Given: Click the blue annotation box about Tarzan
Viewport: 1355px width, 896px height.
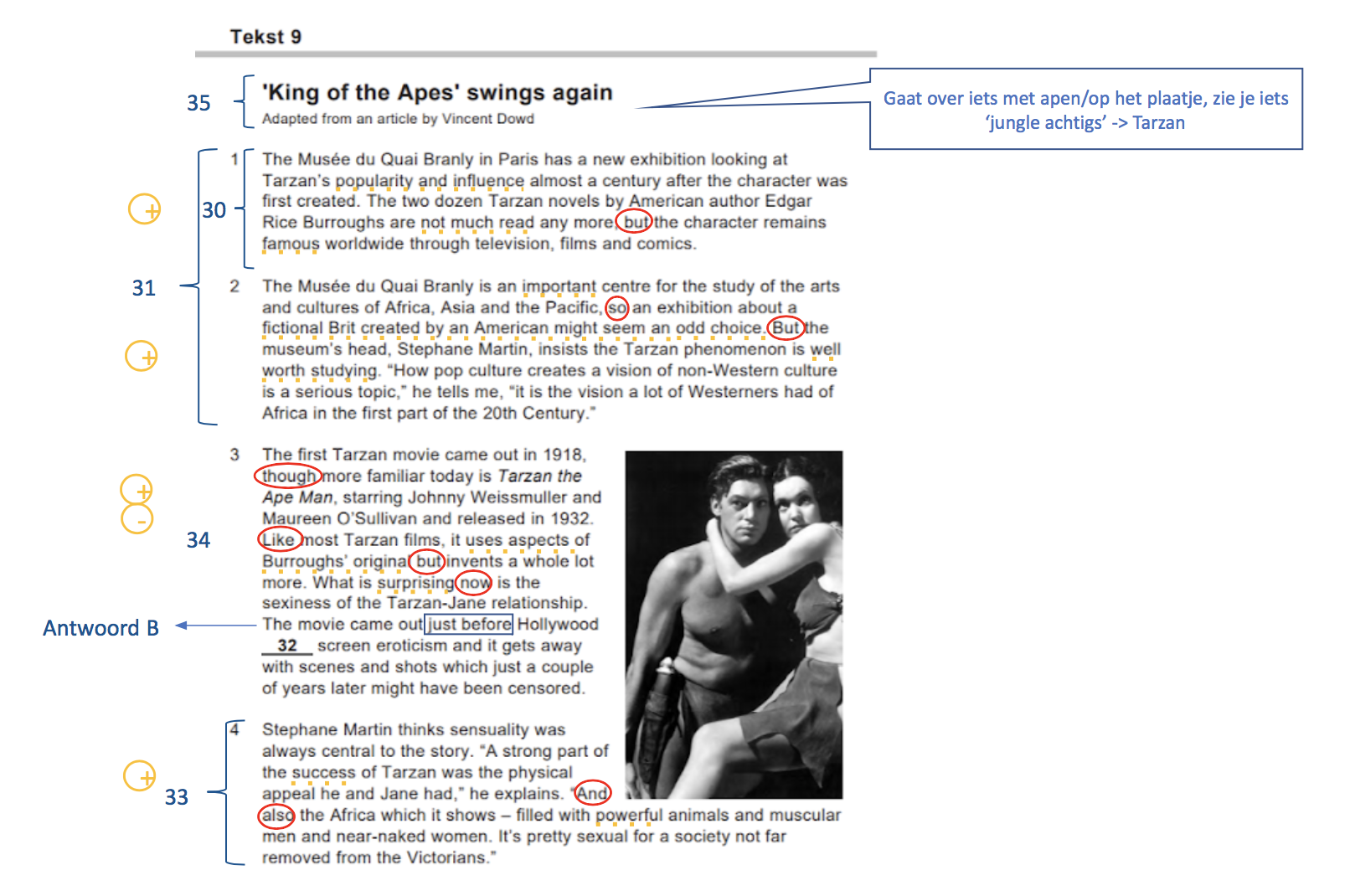Looking at the screenshot, I should click(1086, 109).
